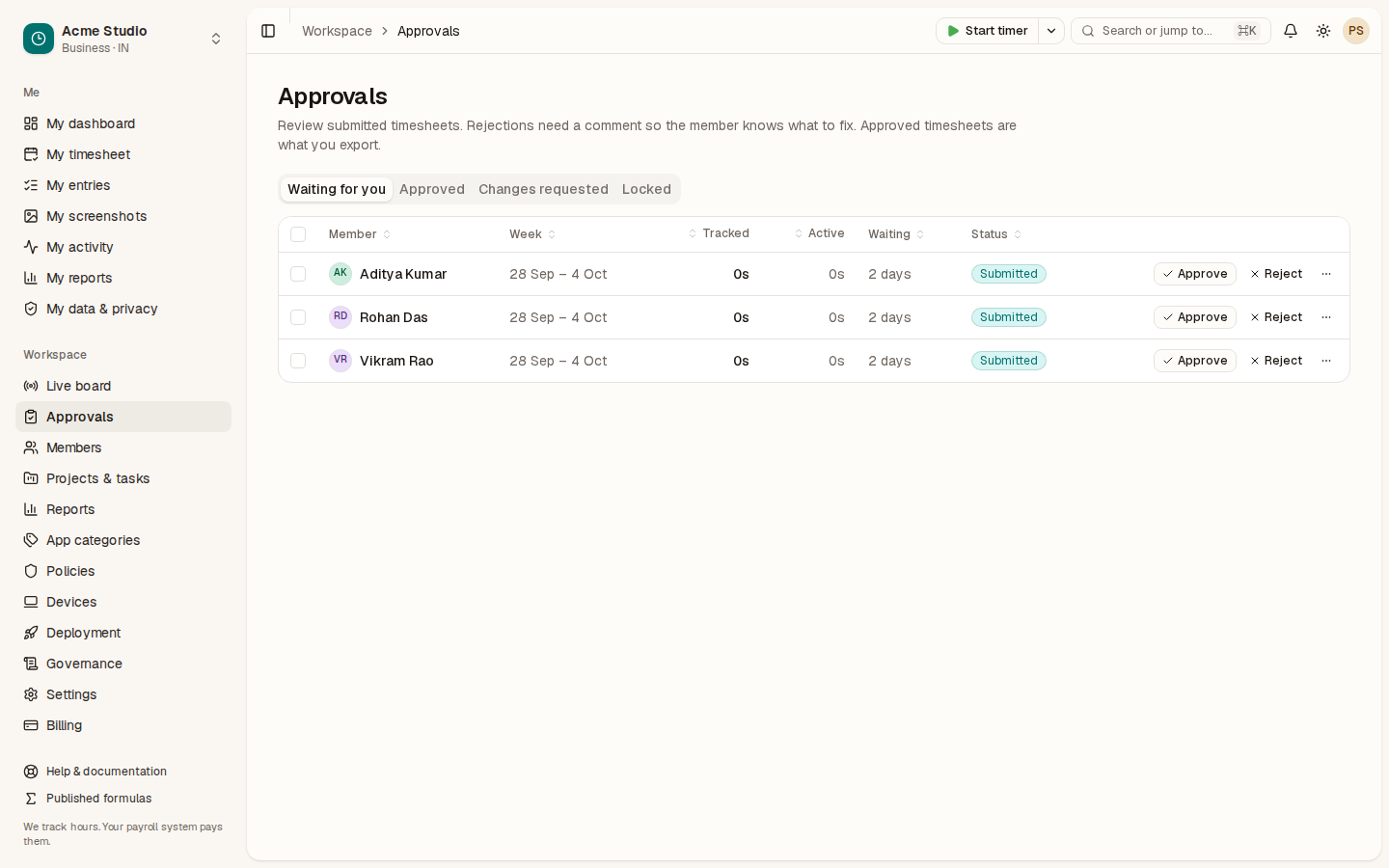The image size is (1389, 868).
Task: Click the Policies shield icon
Action: point(31,571)
